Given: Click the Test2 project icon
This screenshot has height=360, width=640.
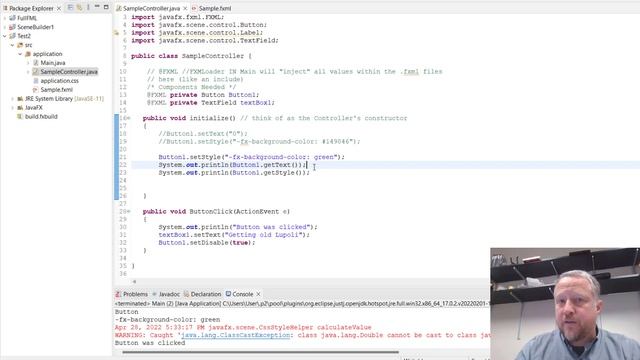Looking at the screenshot, I should (13, 36).
